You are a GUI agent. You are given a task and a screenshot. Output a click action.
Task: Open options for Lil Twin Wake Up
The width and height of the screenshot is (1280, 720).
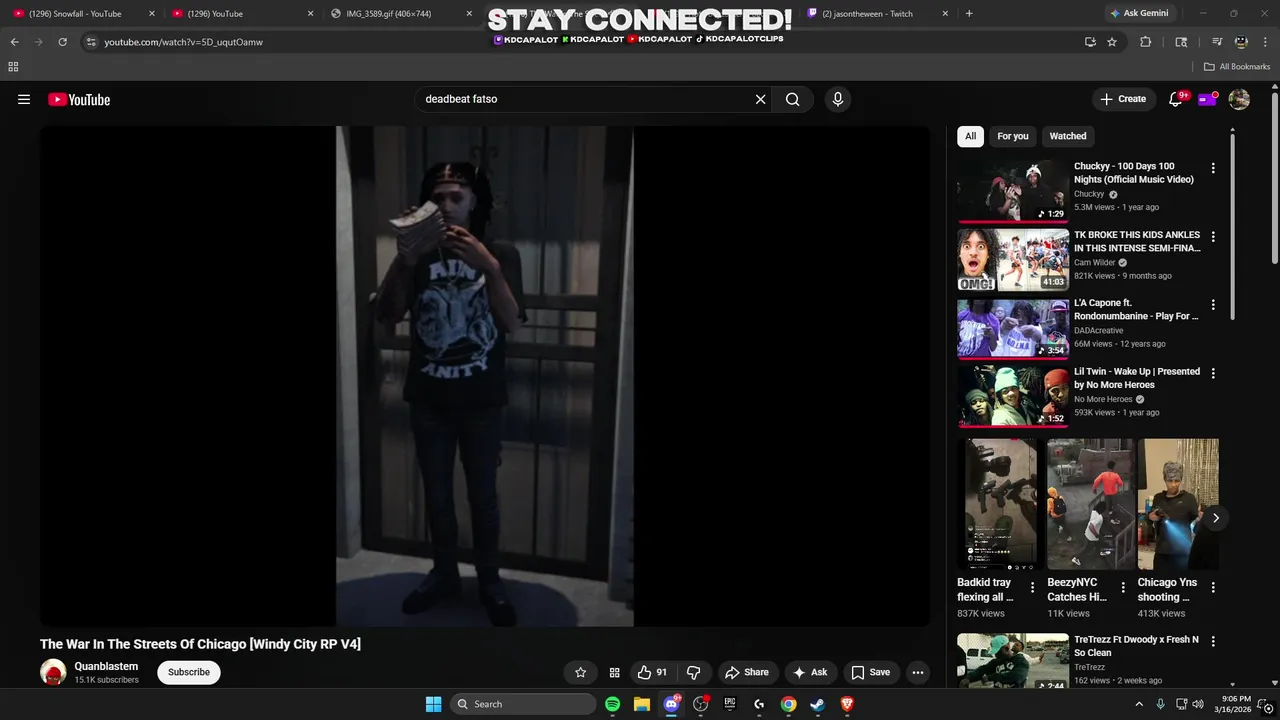pyautogui.click(x=1213, y=373)
